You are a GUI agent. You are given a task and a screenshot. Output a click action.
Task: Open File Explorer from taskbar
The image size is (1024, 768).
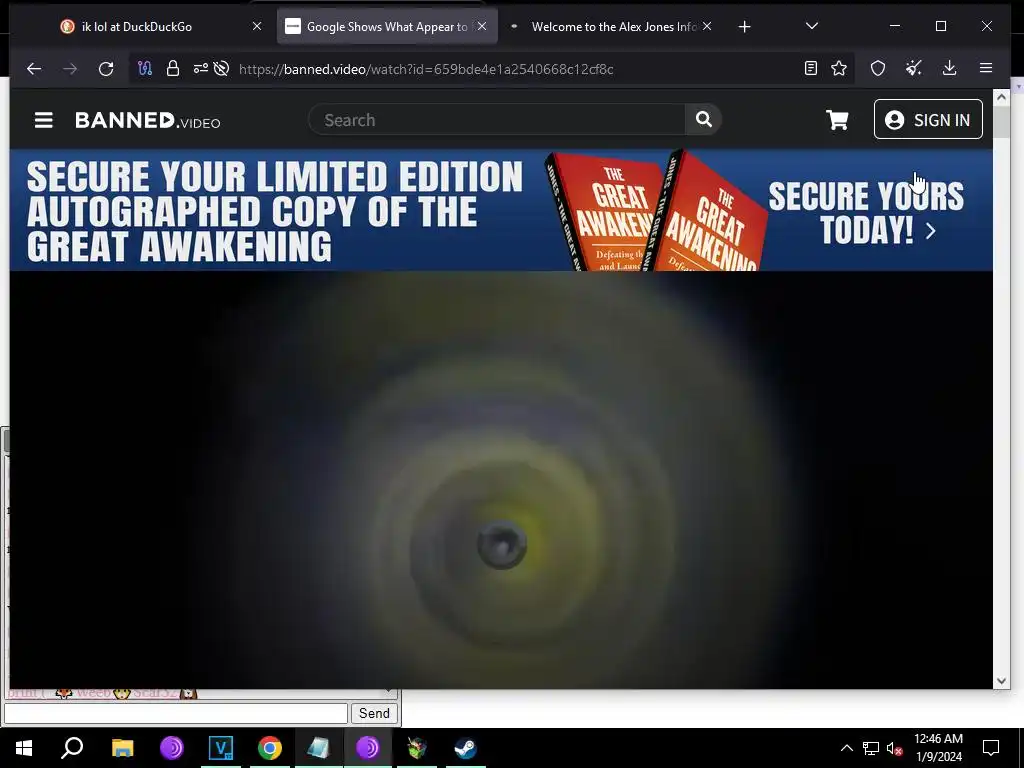(x=122, y=748)
